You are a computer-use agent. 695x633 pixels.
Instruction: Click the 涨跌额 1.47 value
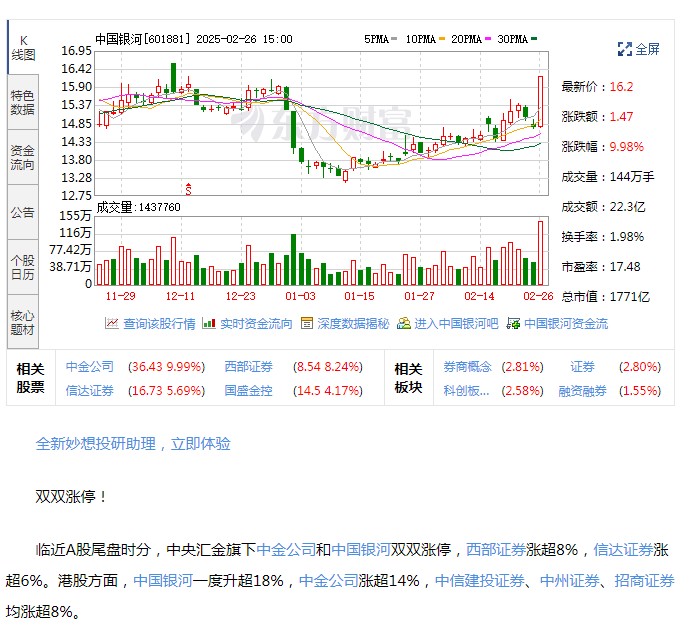[621, 117]
